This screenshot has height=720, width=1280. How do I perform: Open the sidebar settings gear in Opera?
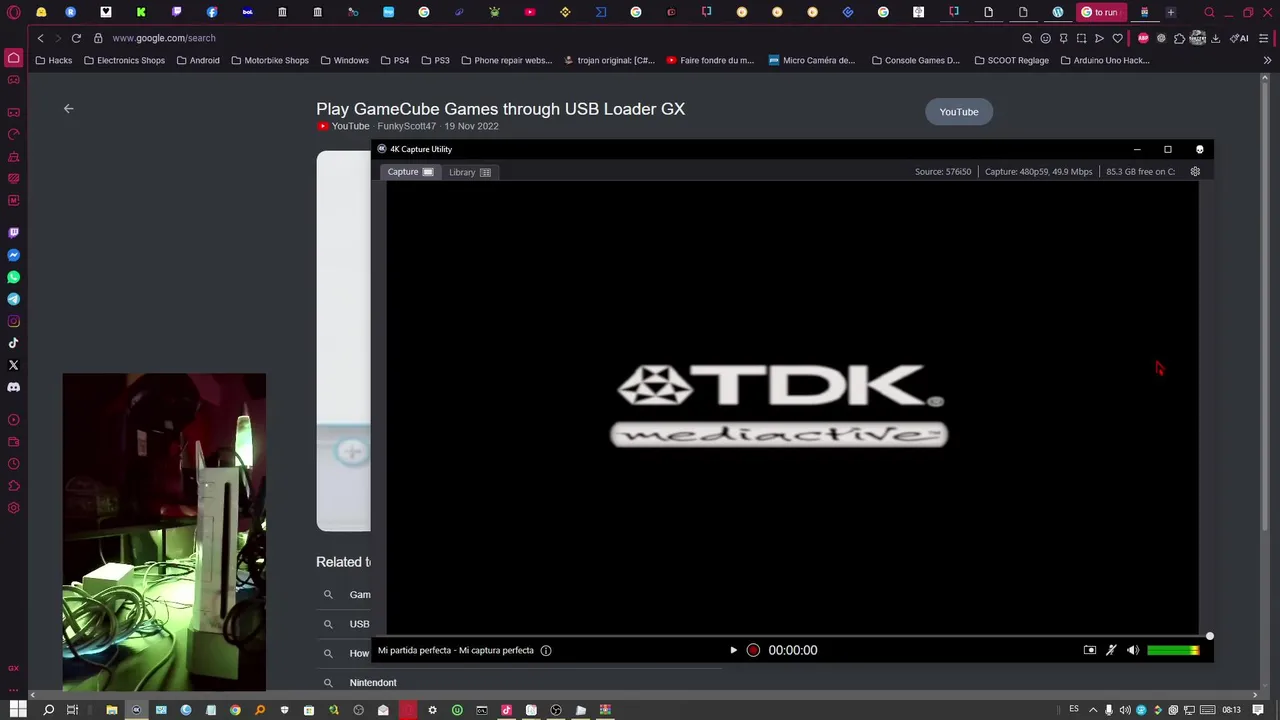14,508
